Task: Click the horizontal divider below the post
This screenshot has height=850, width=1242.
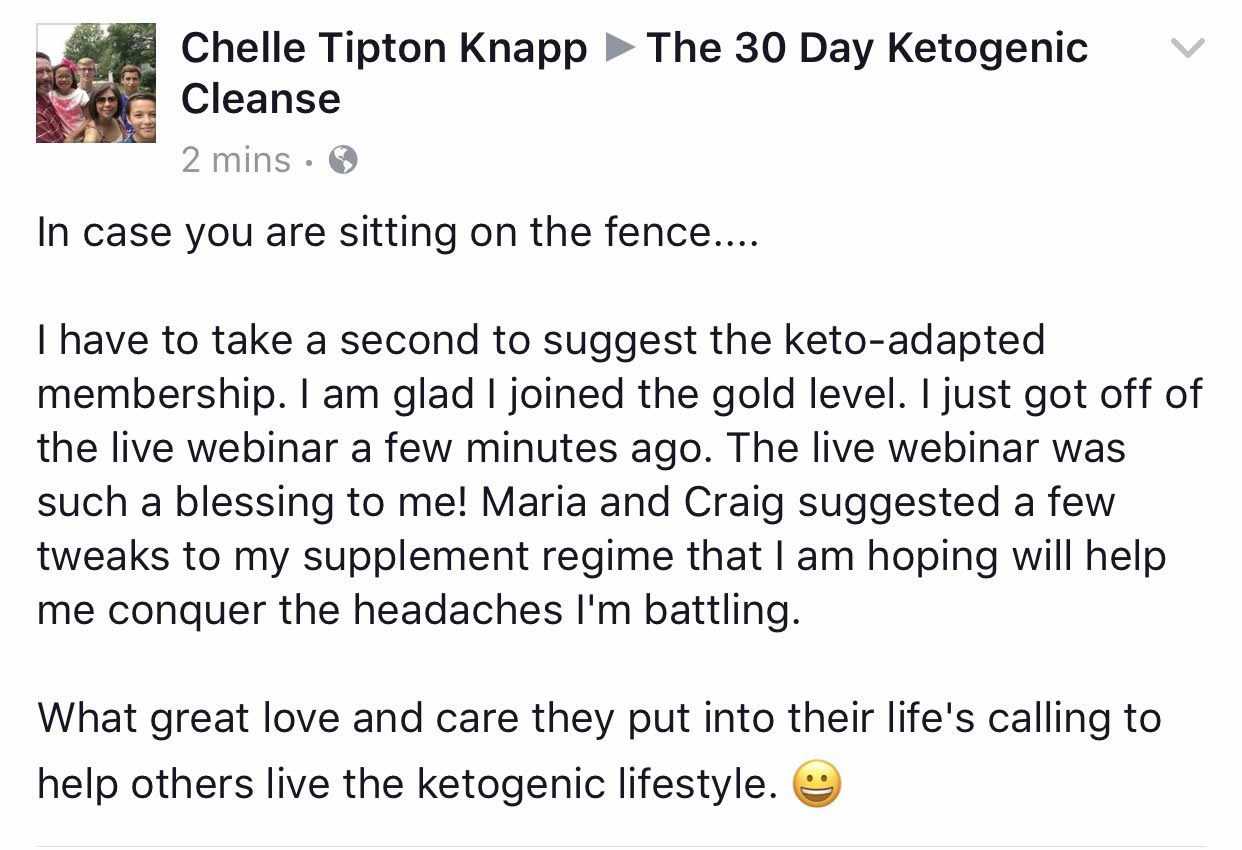Action: [621, 846]
